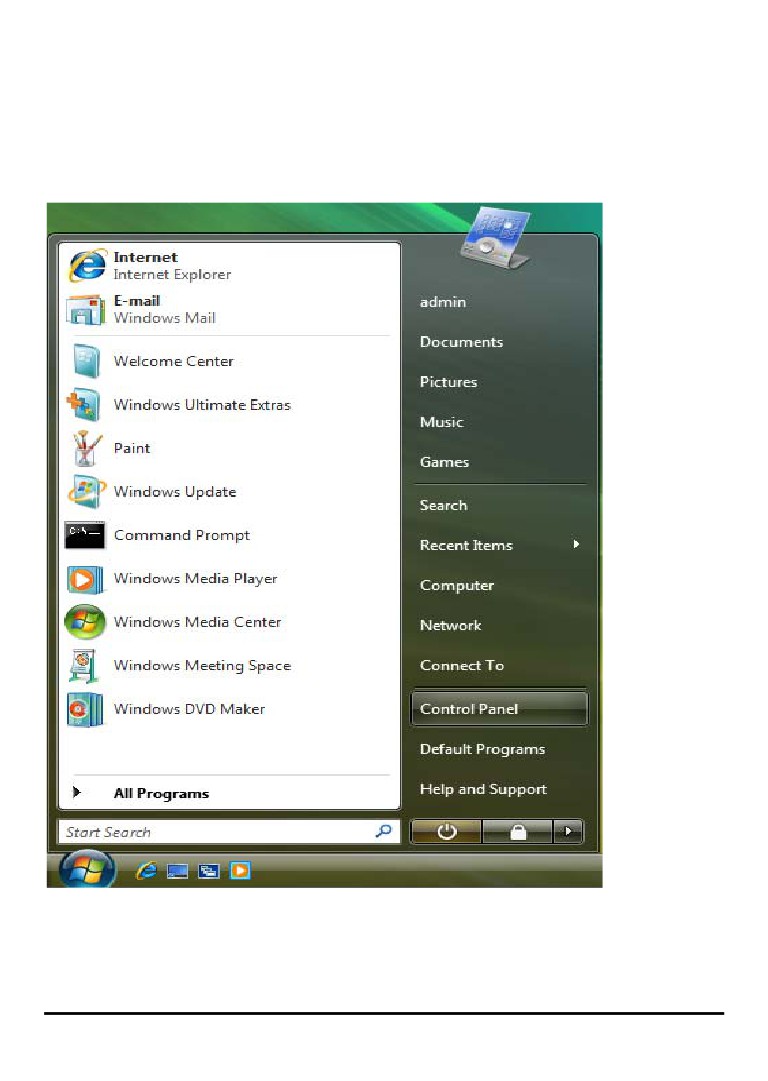The height and width of the screenshot is (1081, 768).
Task: Open Help and Support link
Action: (x=483, y=789)
